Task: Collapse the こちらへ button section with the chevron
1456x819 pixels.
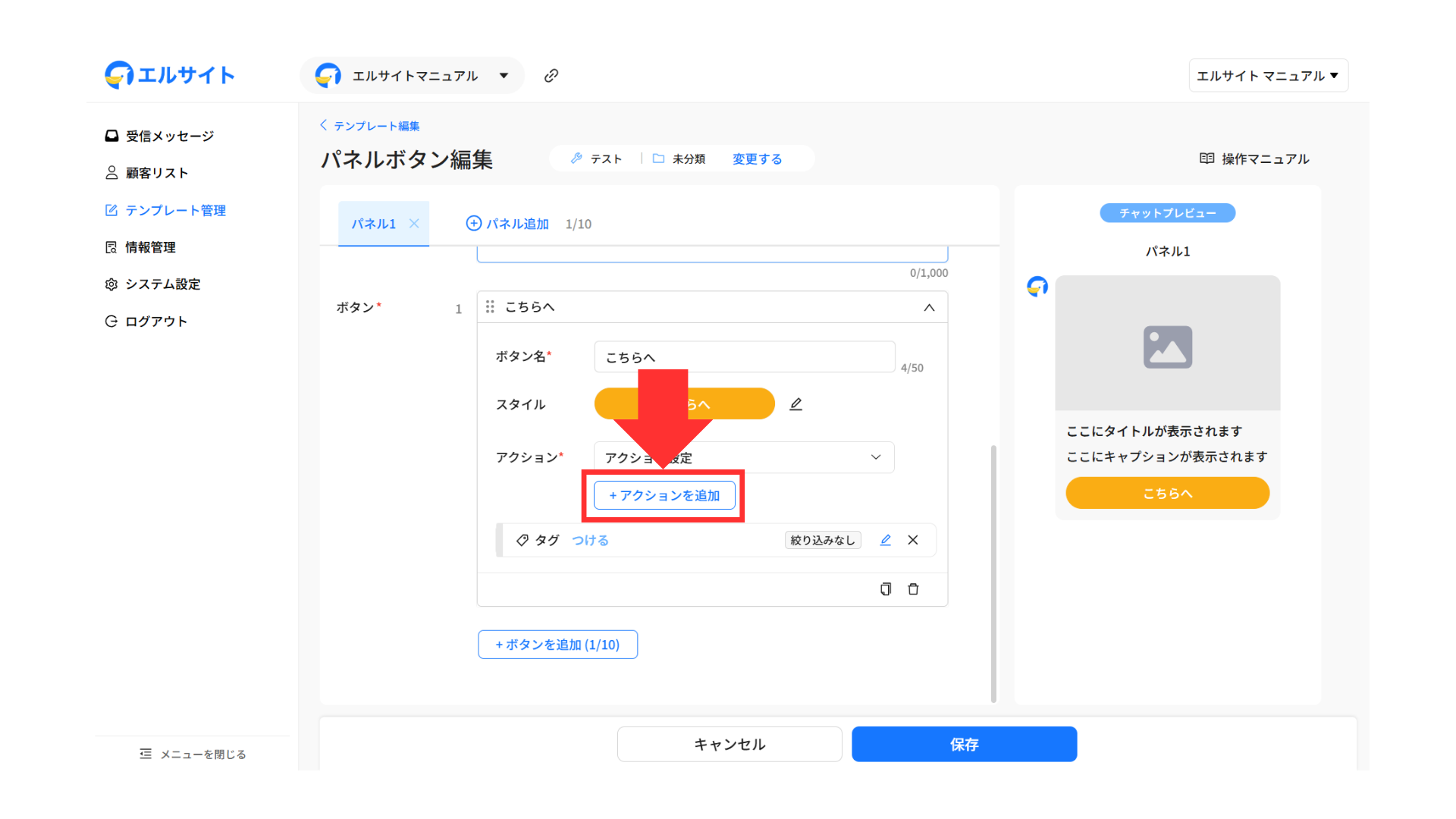Action: pos(929,307)
